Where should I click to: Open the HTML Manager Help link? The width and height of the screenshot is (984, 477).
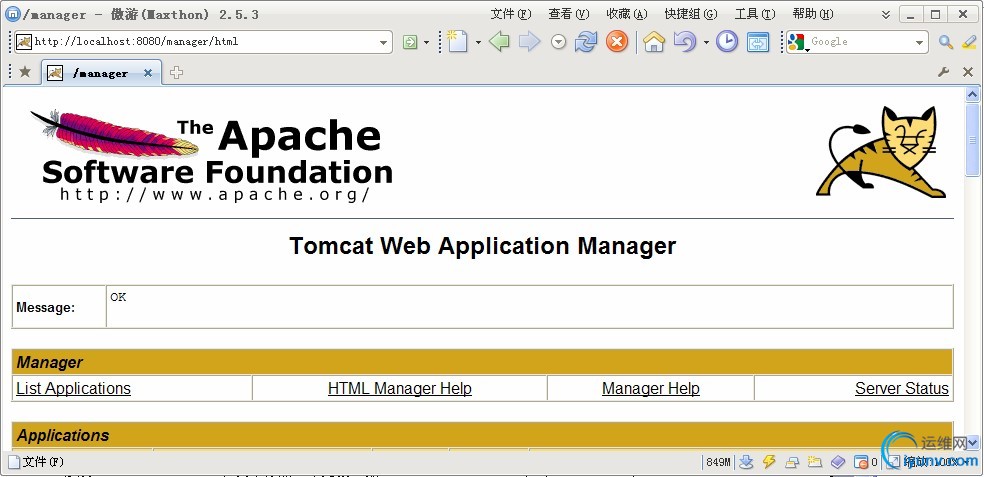[x=400, y=389]
